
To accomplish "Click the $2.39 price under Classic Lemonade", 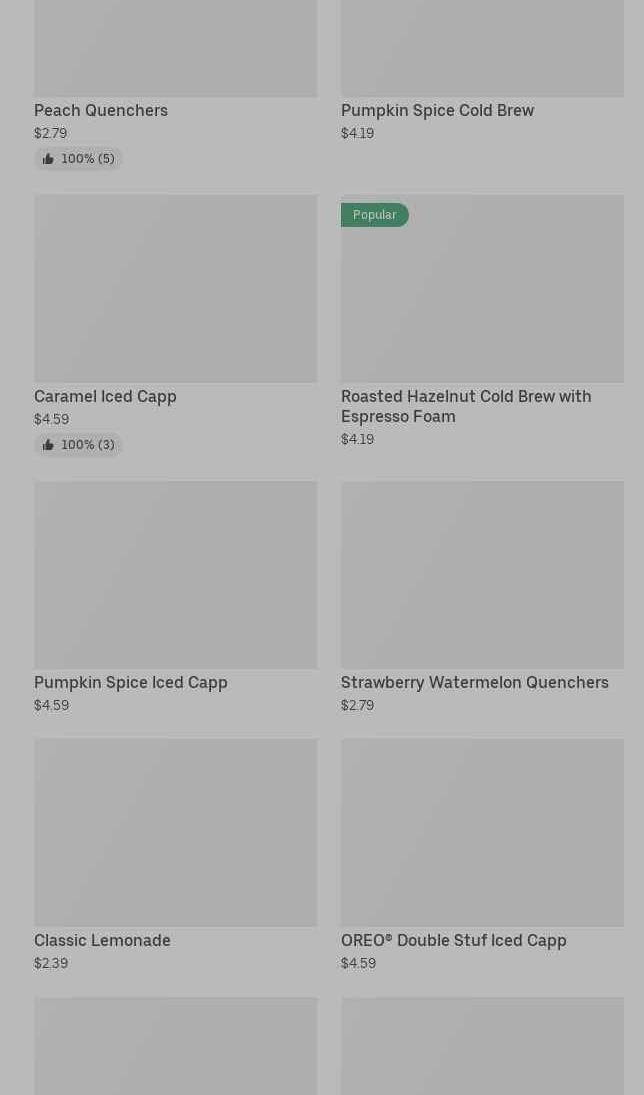I will click(51, 963).
